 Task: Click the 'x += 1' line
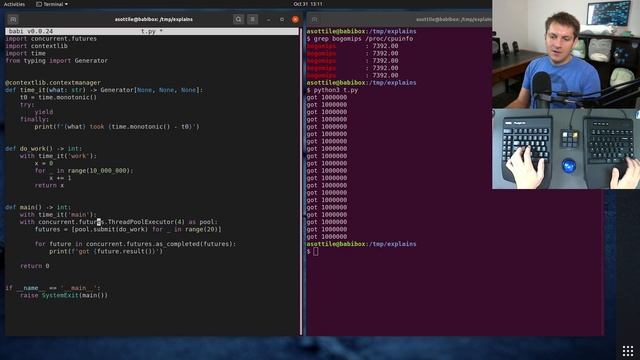[x=60, y=178]
